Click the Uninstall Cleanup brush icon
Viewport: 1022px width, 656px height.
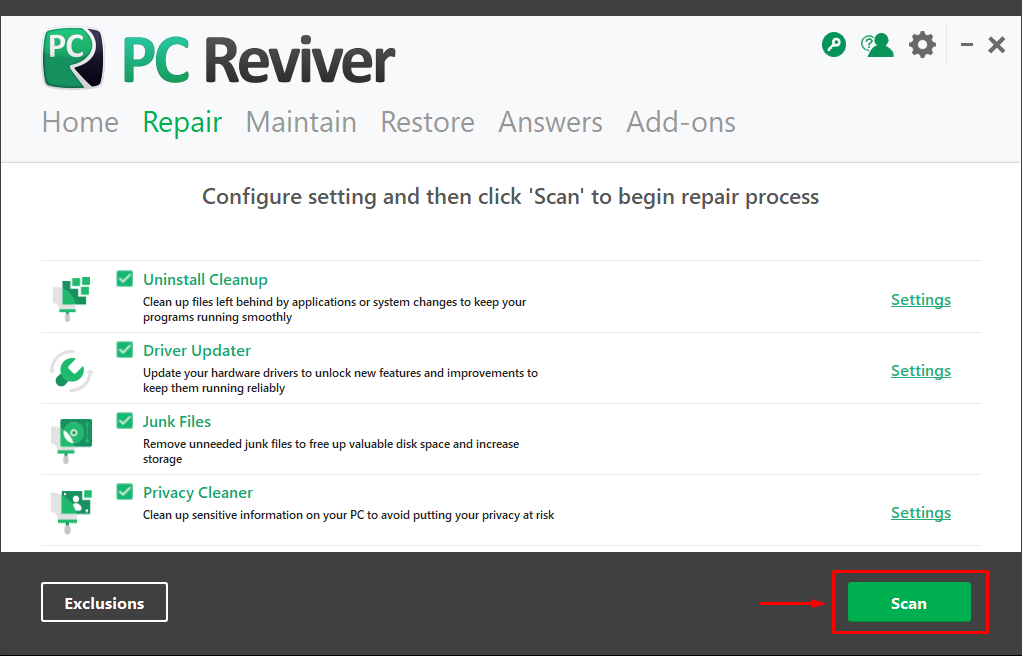pyautogui.click(x=72, y=299)
